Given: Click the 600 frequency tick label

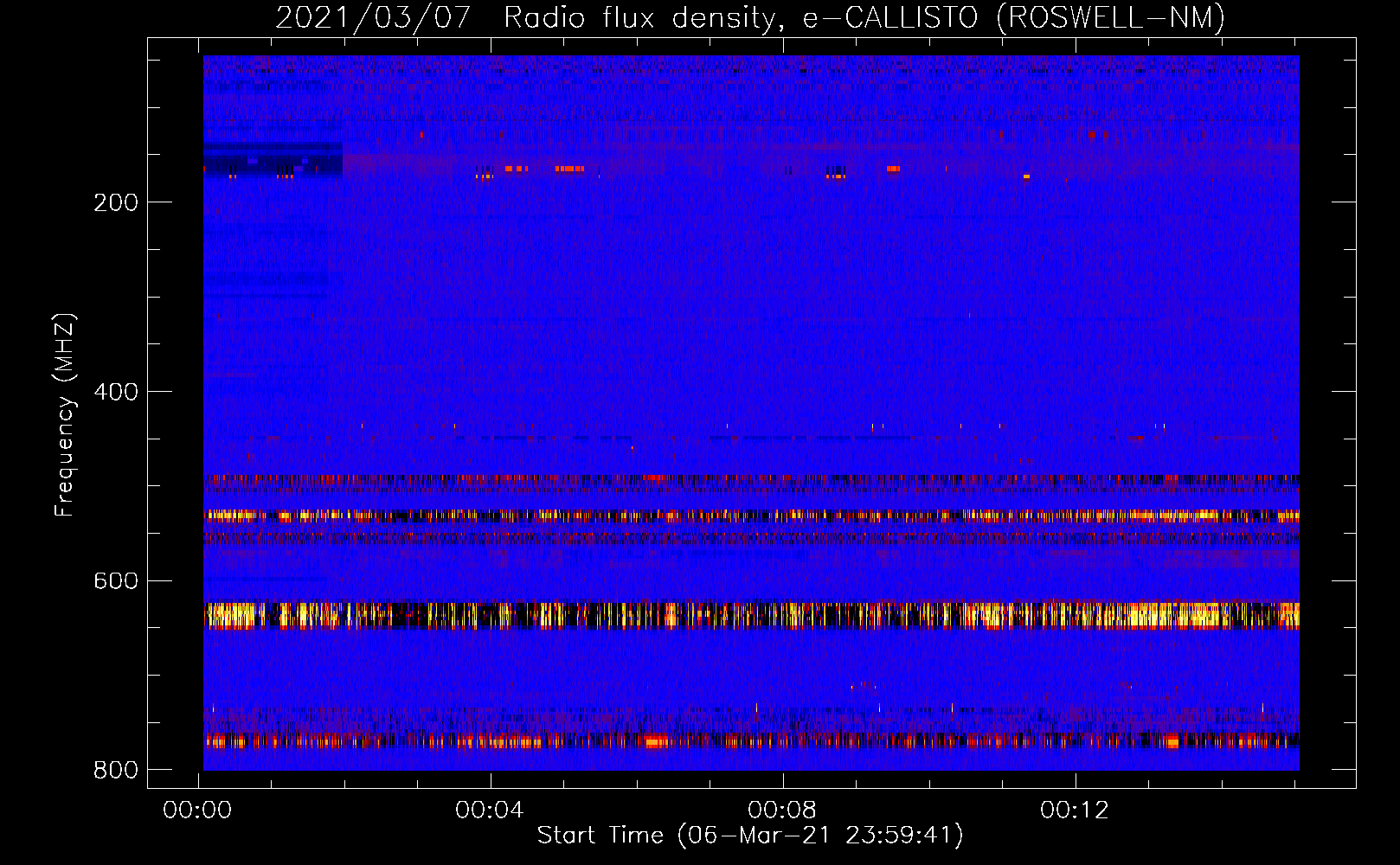Looking at the screenshot, I should pyautogui.click(x=116, y=581).
